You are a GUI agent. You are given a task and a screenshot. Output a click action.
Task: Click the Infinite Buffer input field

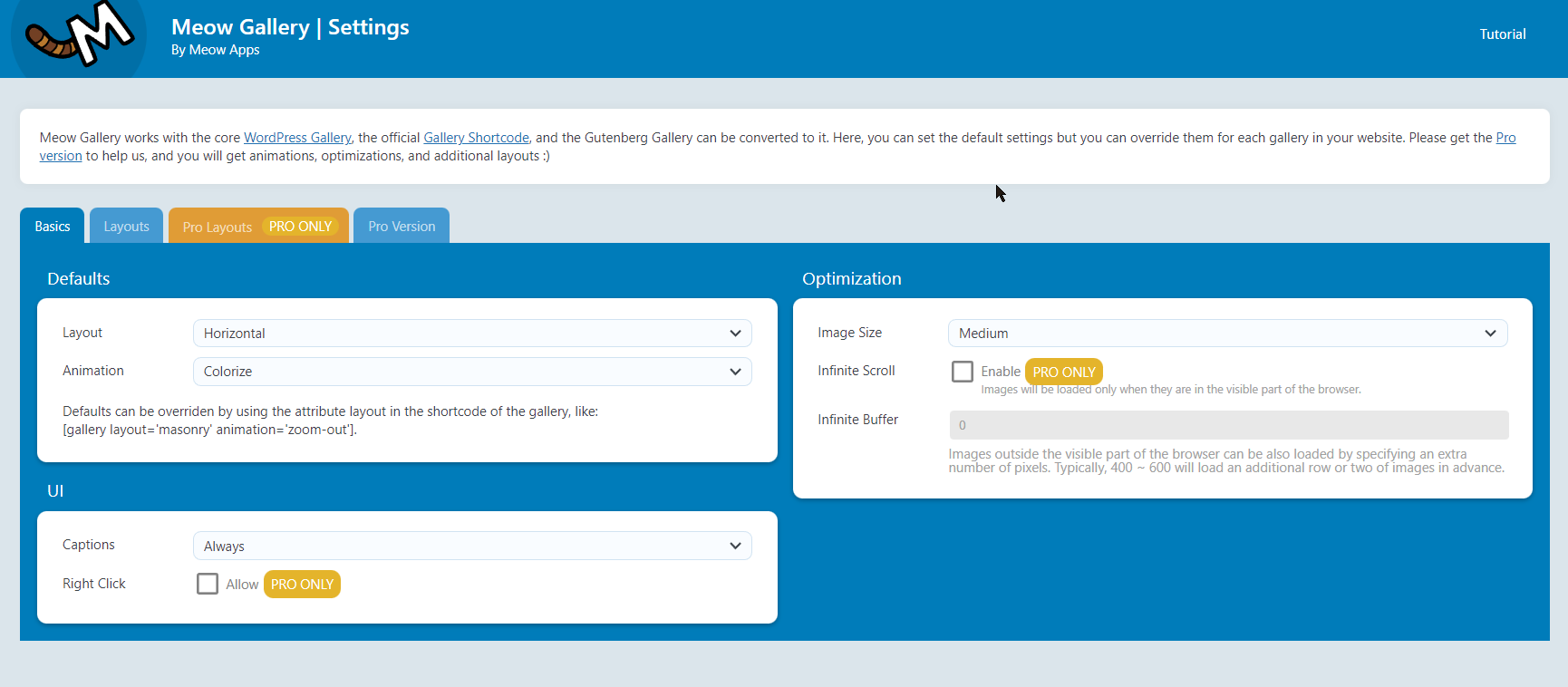(1229, 425)
